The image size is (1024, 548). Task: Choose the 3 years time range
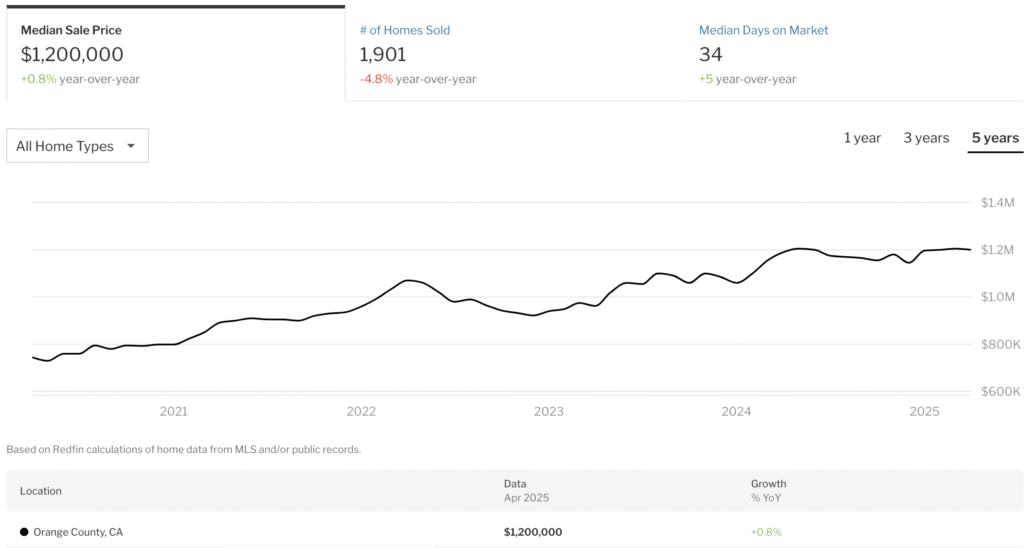pyautogui.click(x=926, y=138)
